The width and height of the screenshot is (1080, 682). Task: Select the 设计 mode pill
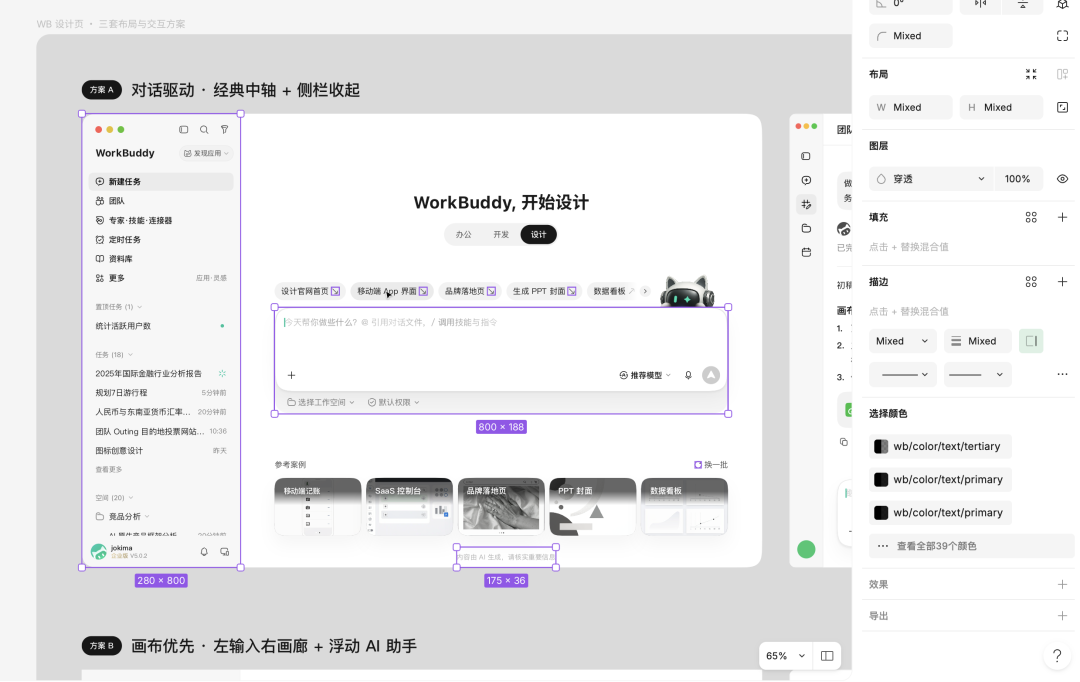click(x=539, y=235)
